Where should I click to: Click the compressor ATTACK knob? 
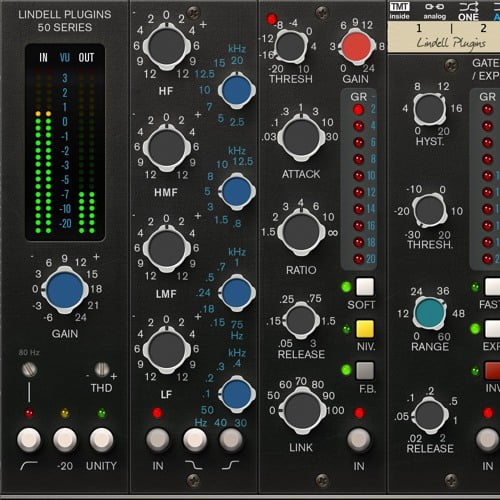[x=301, y=137]
